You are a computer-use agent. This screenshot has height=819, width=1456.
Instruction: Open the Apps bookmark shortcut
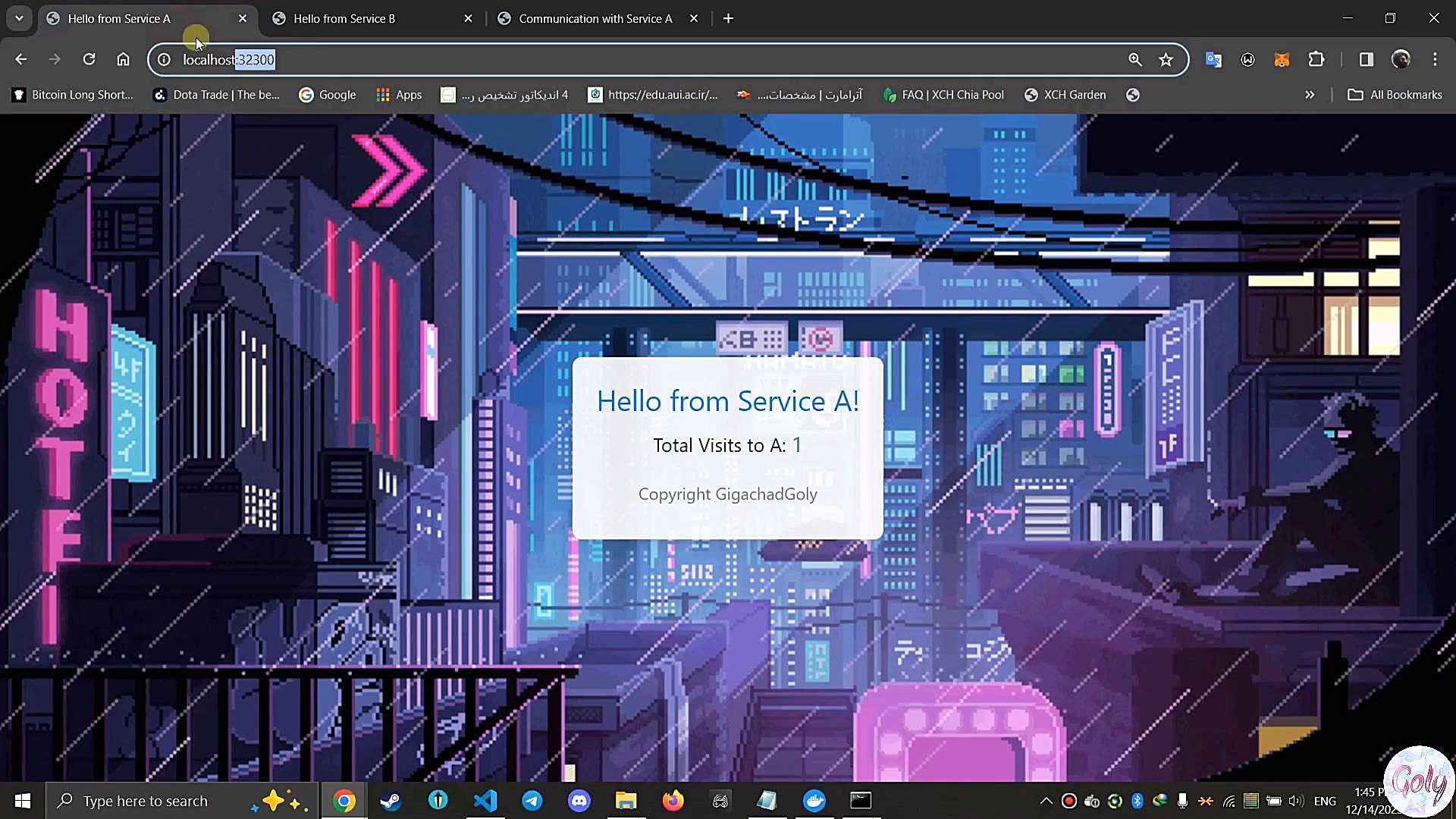[x=399, y=95]
